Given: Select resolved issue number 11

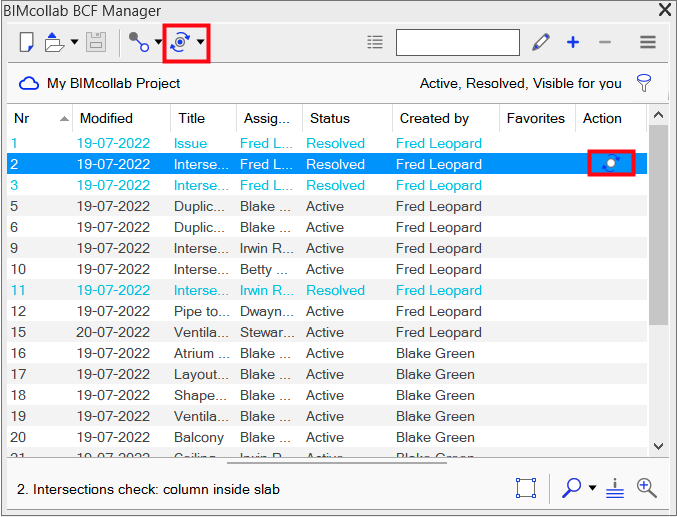Looking at the screenshot, I should (327, 290).
